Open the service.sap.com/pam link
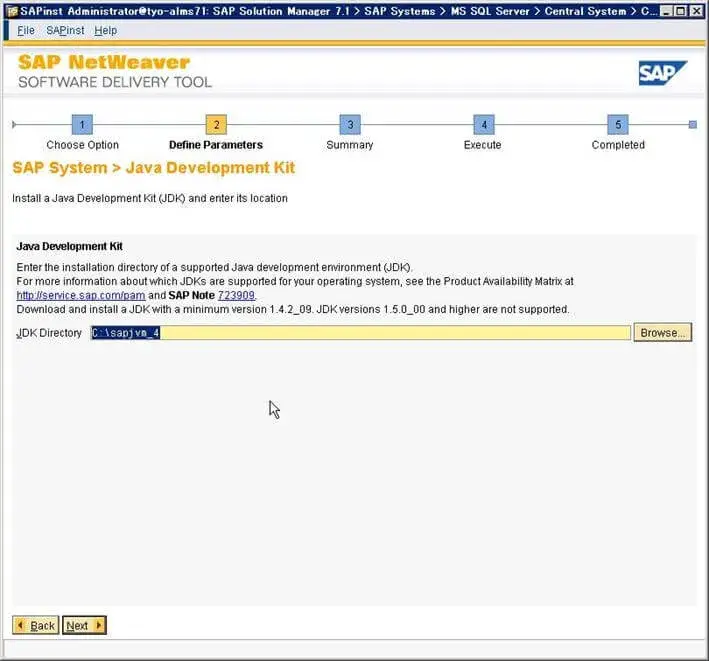Screen dimensions: 709x661 [x=81, y=295]
